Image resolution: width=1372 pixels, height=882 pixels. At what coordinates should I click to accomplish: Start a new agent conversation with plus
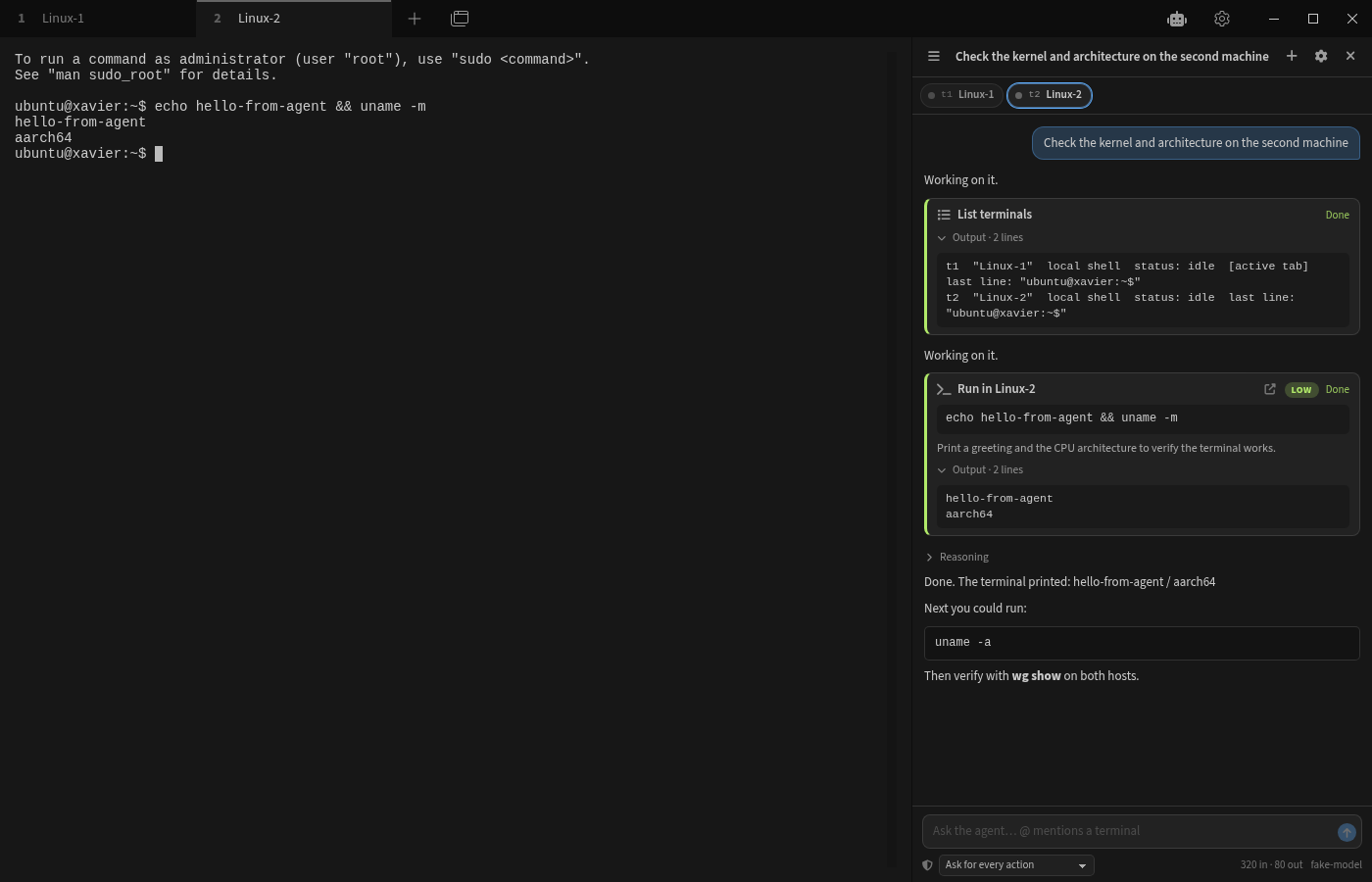[1292, 56]
